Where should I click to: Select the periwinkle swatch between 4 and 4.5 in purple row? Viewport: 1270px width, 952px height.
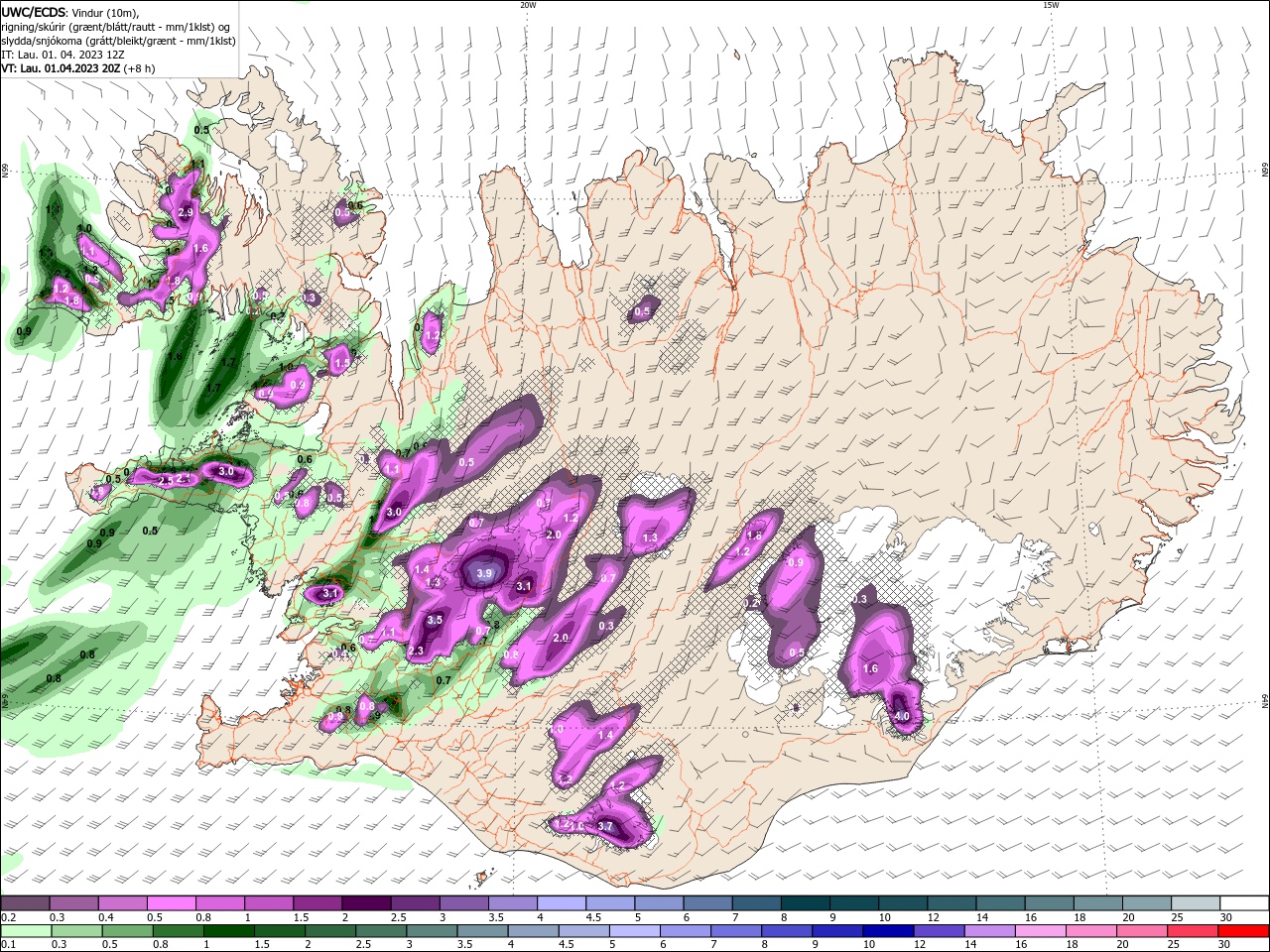(x=562, y=903)
